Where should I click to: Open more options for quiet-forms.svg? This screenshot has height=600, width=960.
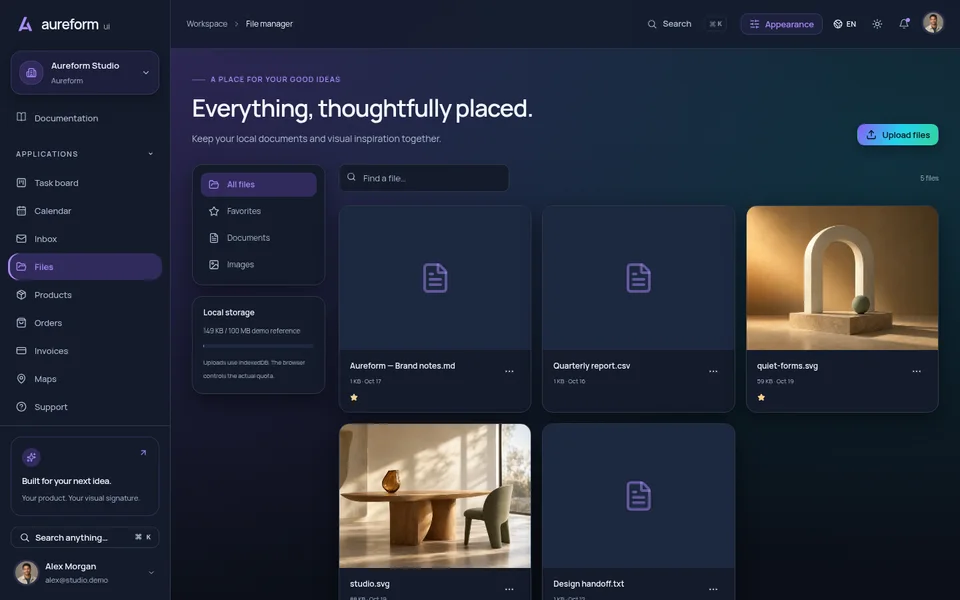[x=917, y=371]
